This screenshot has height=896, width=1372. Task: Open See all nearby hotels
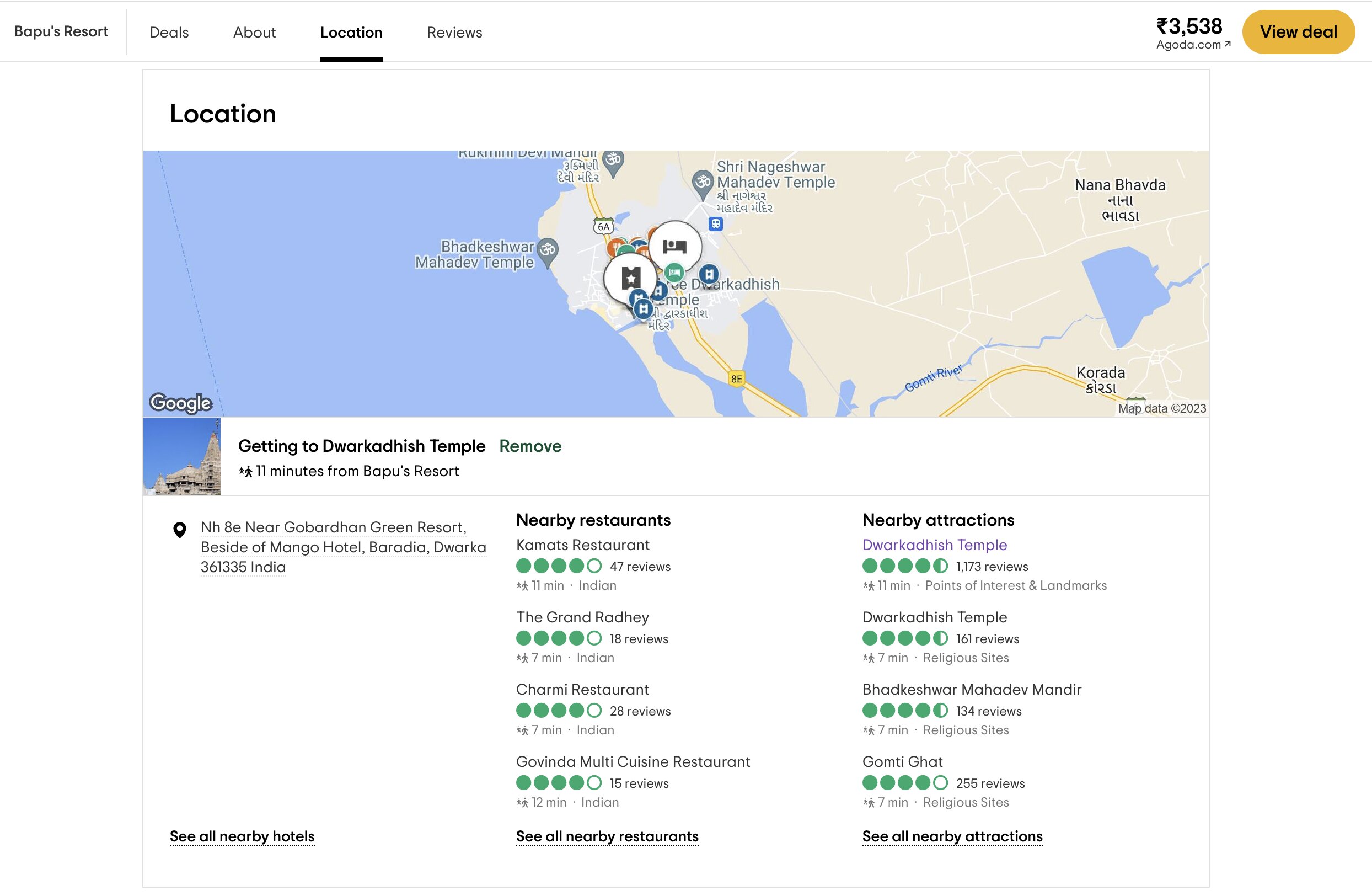click(x=242, y=836)
